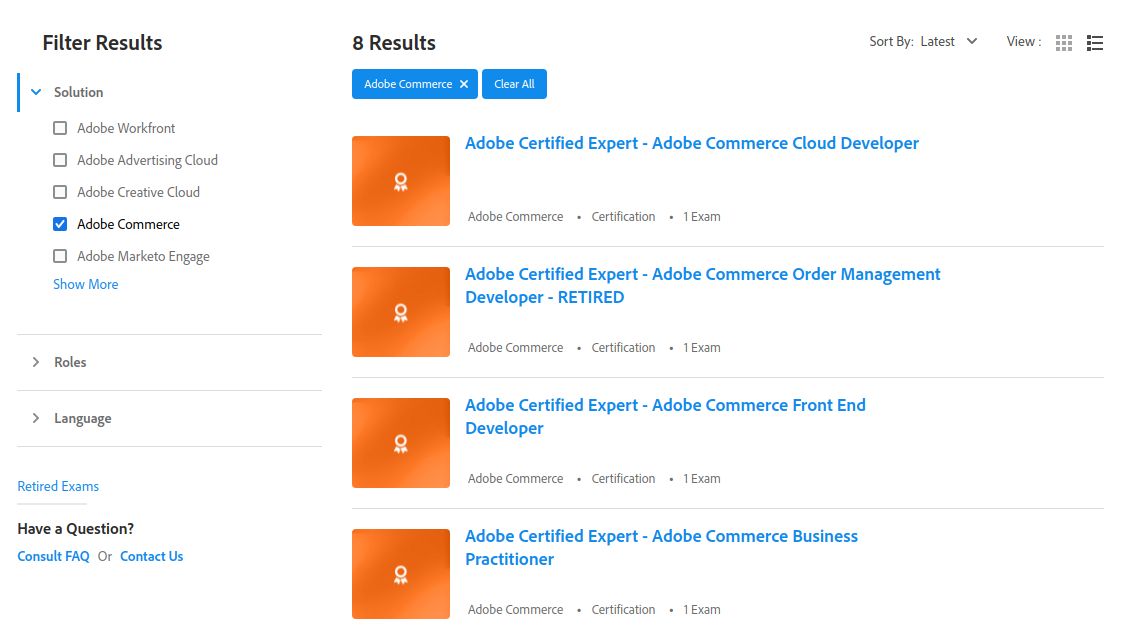This screenshot has height=635, width=1136.
Task: Click the Front End Developer badge thumbnail
Action: point(401,443)
